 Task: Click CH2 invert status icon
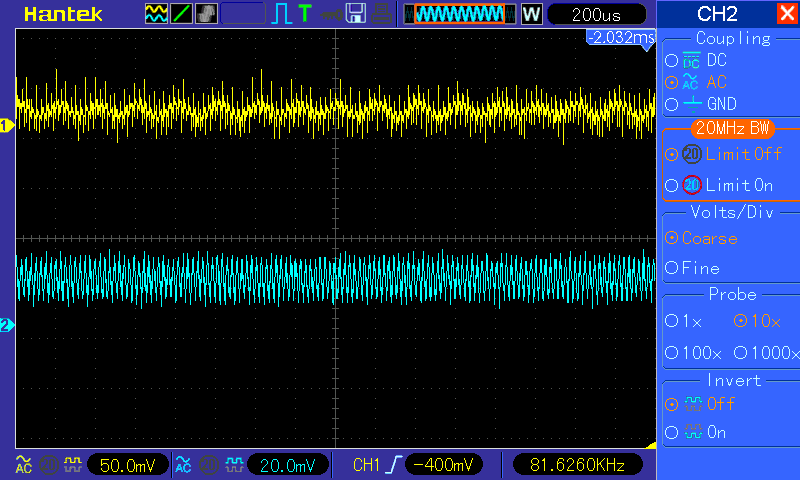(x=234, y=464)
